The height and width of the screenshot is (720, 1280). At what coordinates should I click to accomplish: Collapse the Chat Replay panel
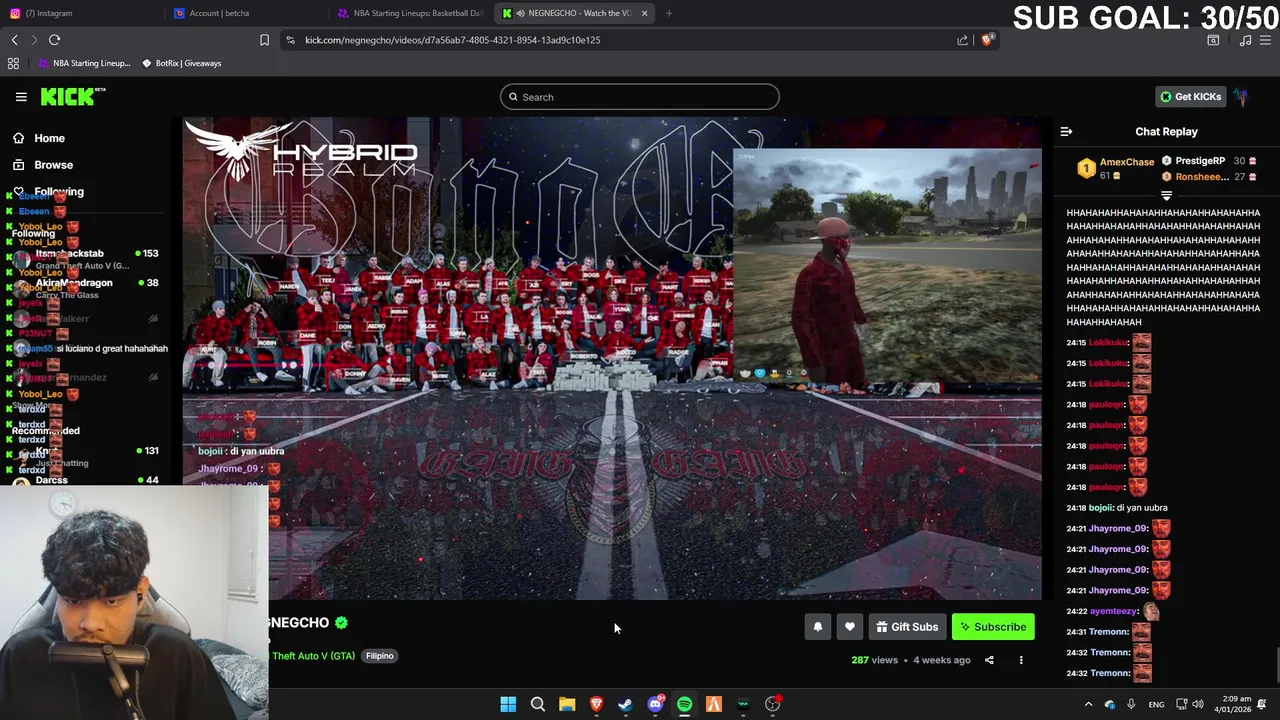coord(1066,132)
